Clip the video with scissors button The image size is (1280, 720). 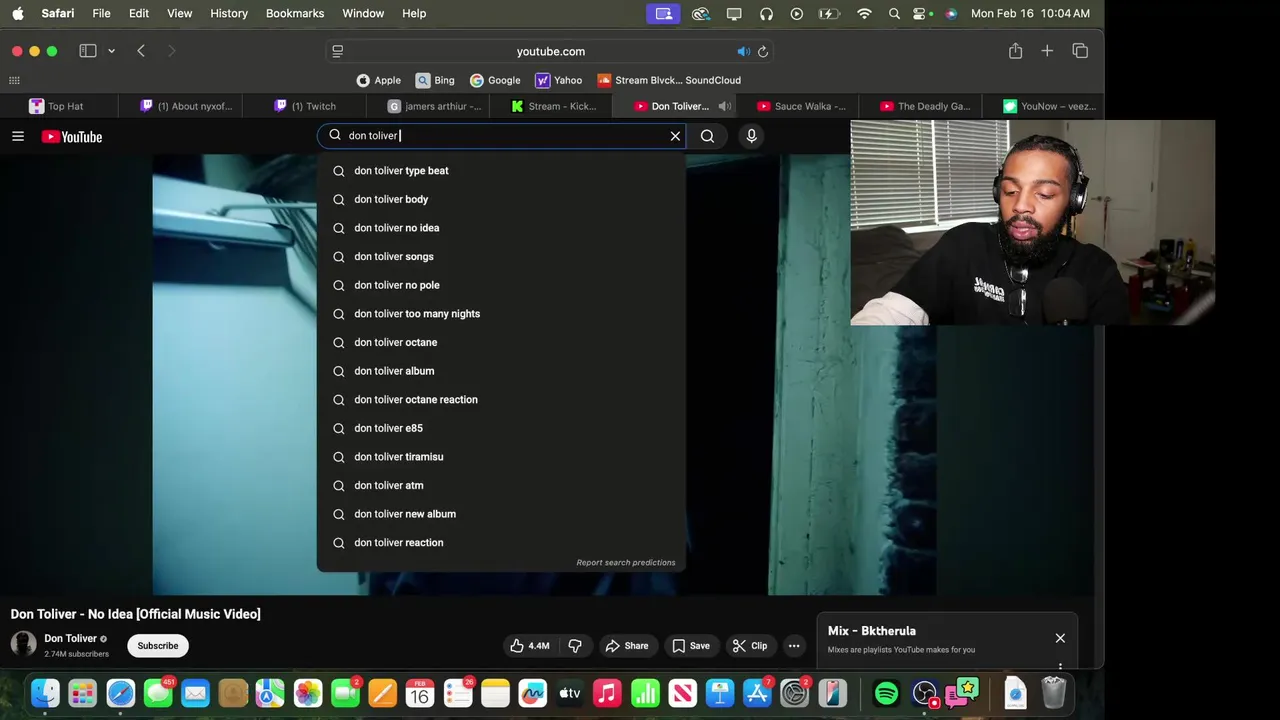[x=750, y=646]
